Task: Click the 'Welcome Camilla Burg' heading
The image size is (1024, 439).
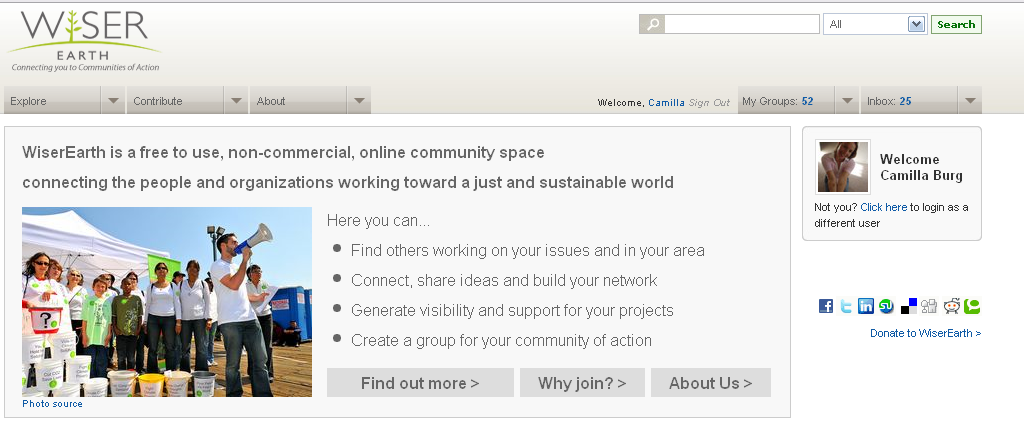Action: (x=921, y=167)
